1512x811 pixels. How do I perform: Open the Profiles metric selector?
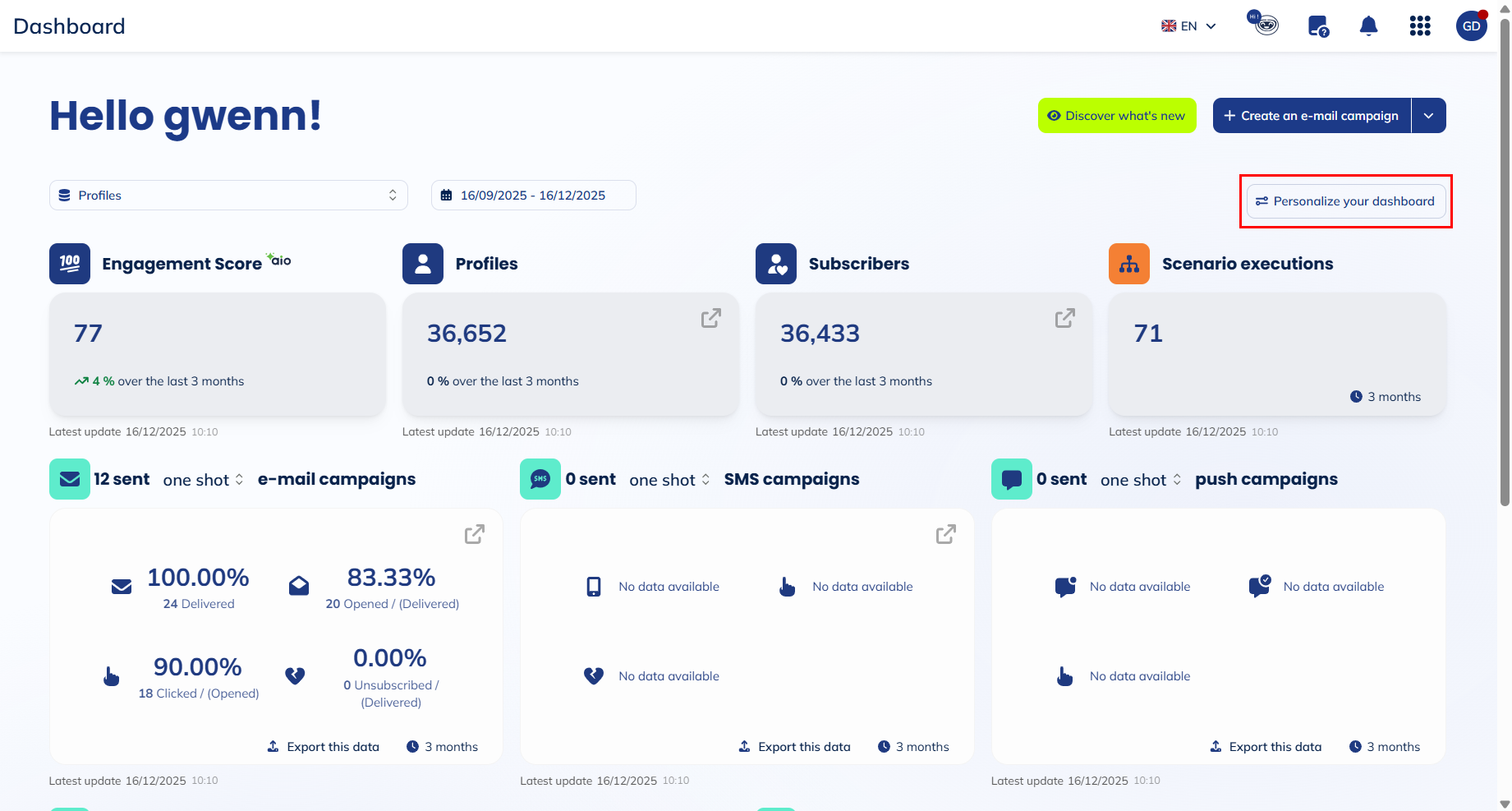coord(228,195)
